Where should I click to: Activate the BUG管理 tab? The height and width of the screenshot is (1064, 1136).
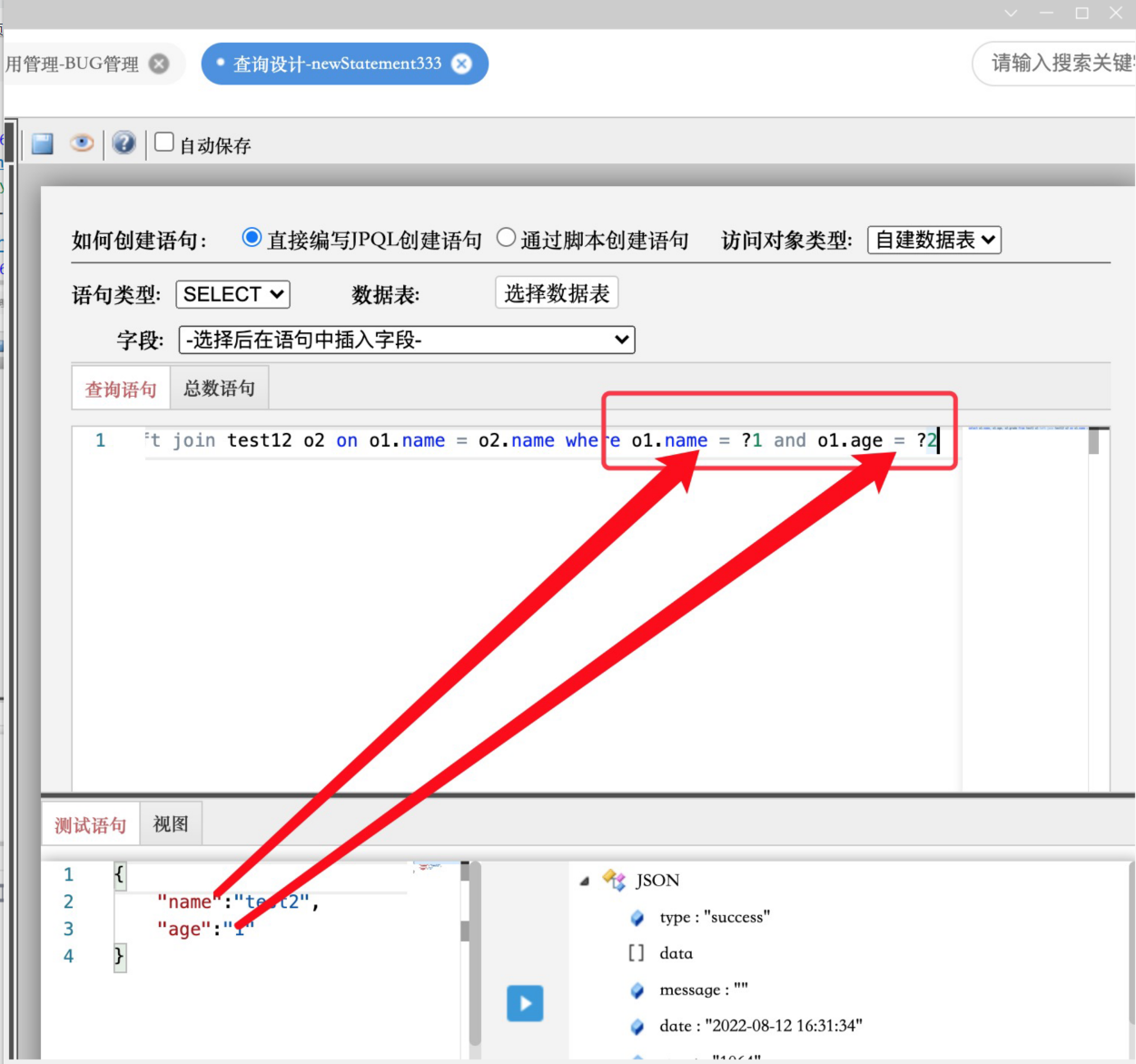click(x=73, y=64)
